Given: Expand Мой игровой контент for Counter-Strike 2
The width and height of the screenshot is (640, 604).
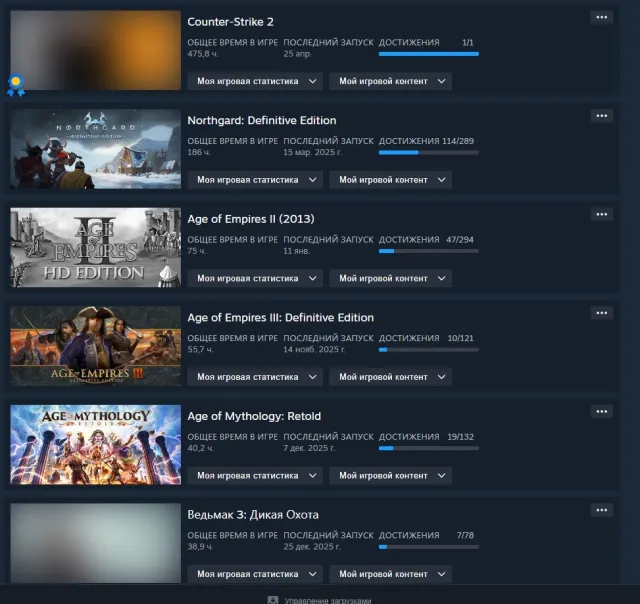Looking at the screenshot, I should pos(391,81).
